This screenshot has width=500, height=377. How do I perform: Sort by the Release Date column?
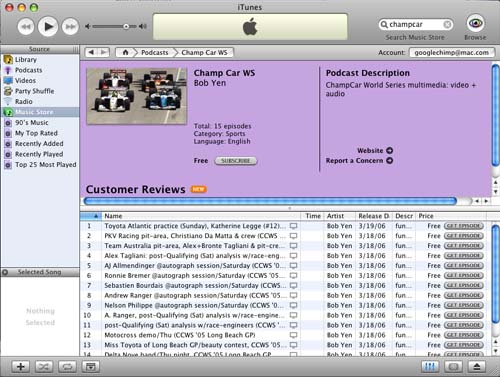374,216
